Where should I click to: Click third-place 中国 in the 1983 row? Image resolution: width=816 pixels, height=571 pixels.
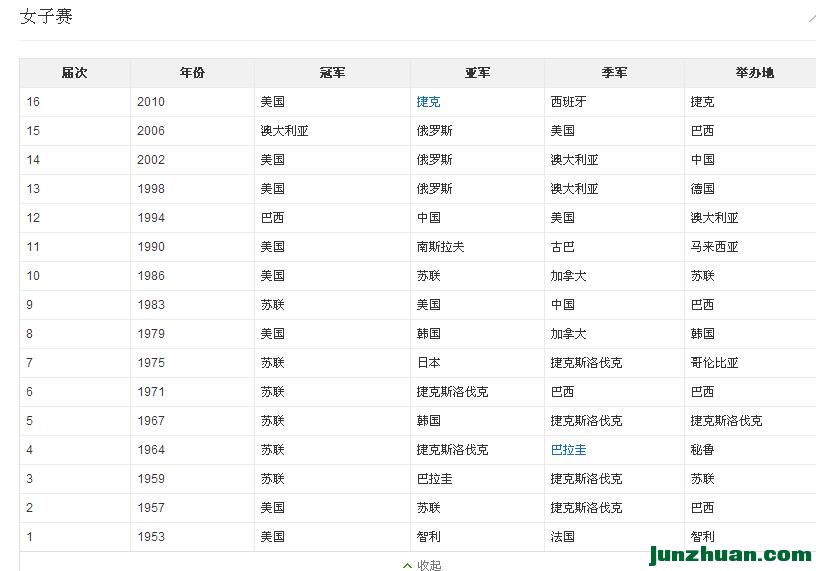click(x=563, y=304)
